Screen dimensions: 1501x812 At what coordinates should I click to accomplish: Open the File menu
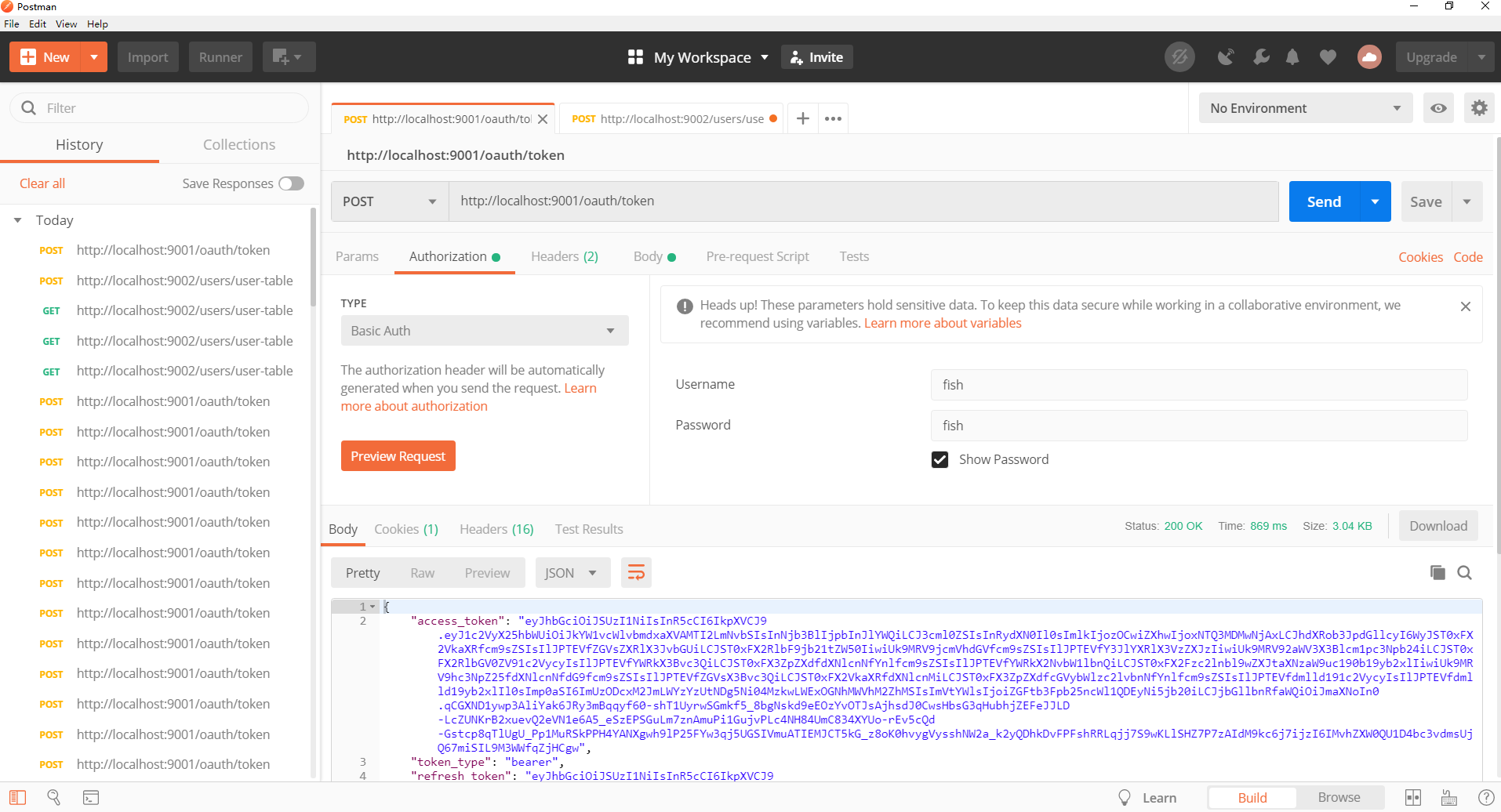11,24
